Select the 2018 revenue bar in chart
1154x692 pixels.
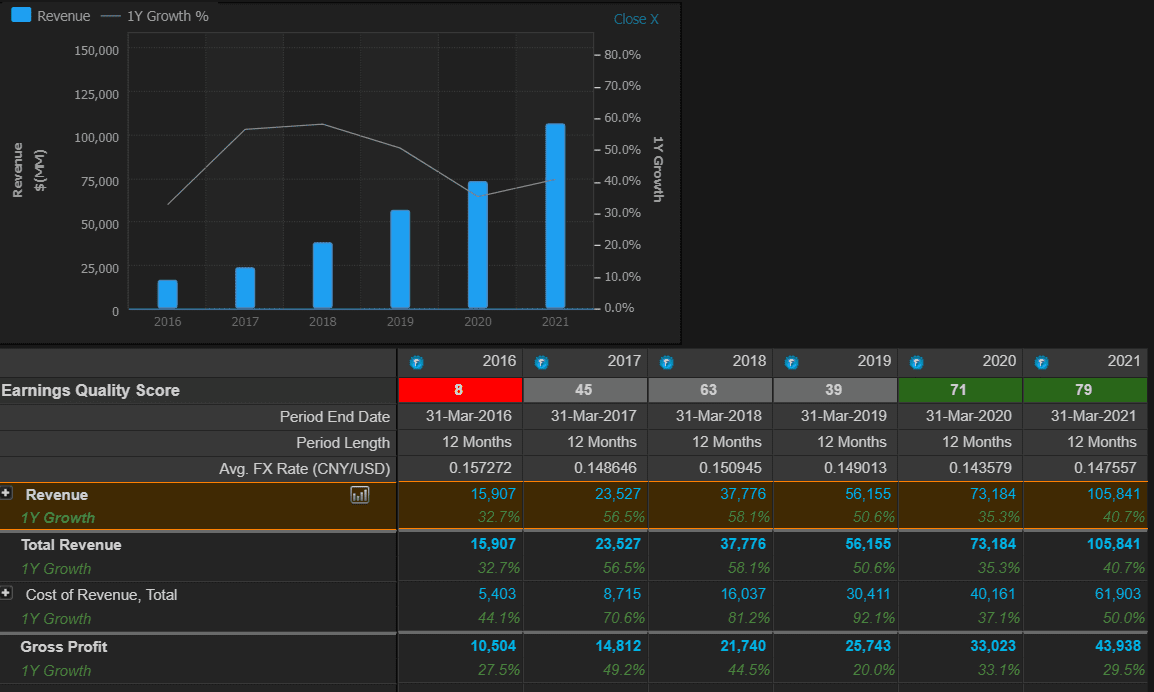point(322,275)
